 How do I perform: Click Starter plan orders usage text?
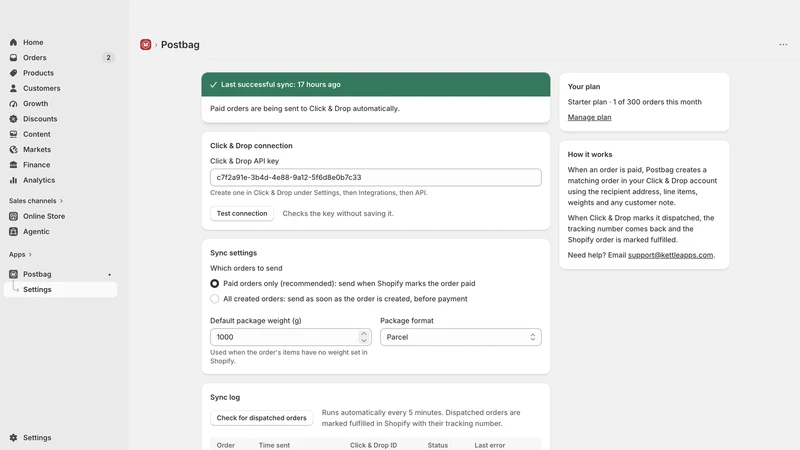635,102
